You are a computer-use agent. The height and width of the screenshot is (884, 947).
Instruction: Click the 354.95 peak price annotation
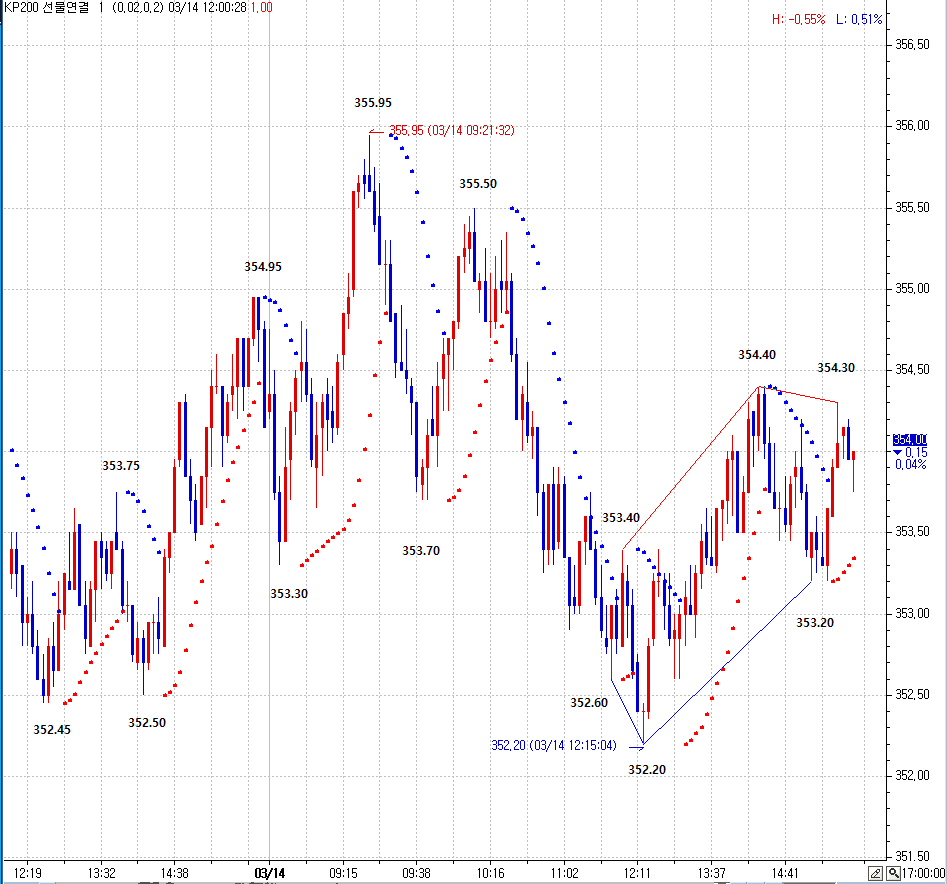[263, 267]
